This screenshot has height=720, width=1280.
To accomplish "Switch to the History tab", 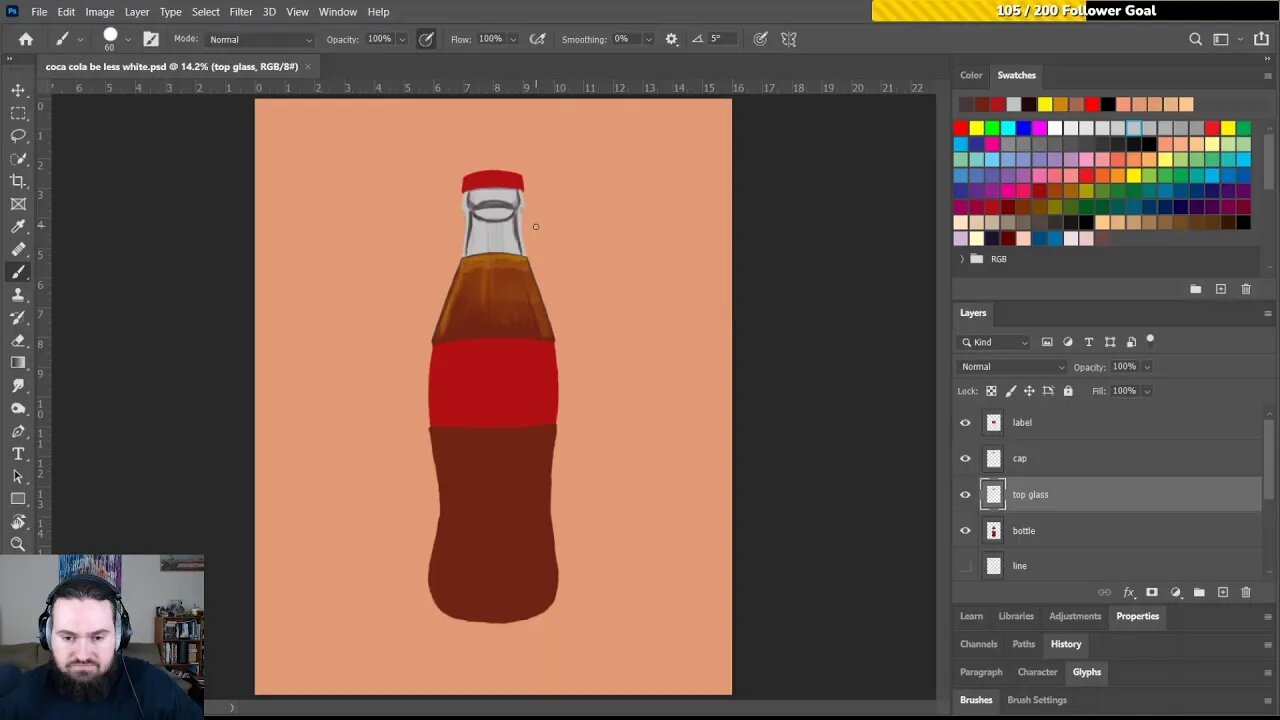I will [x=1066, y=644].
